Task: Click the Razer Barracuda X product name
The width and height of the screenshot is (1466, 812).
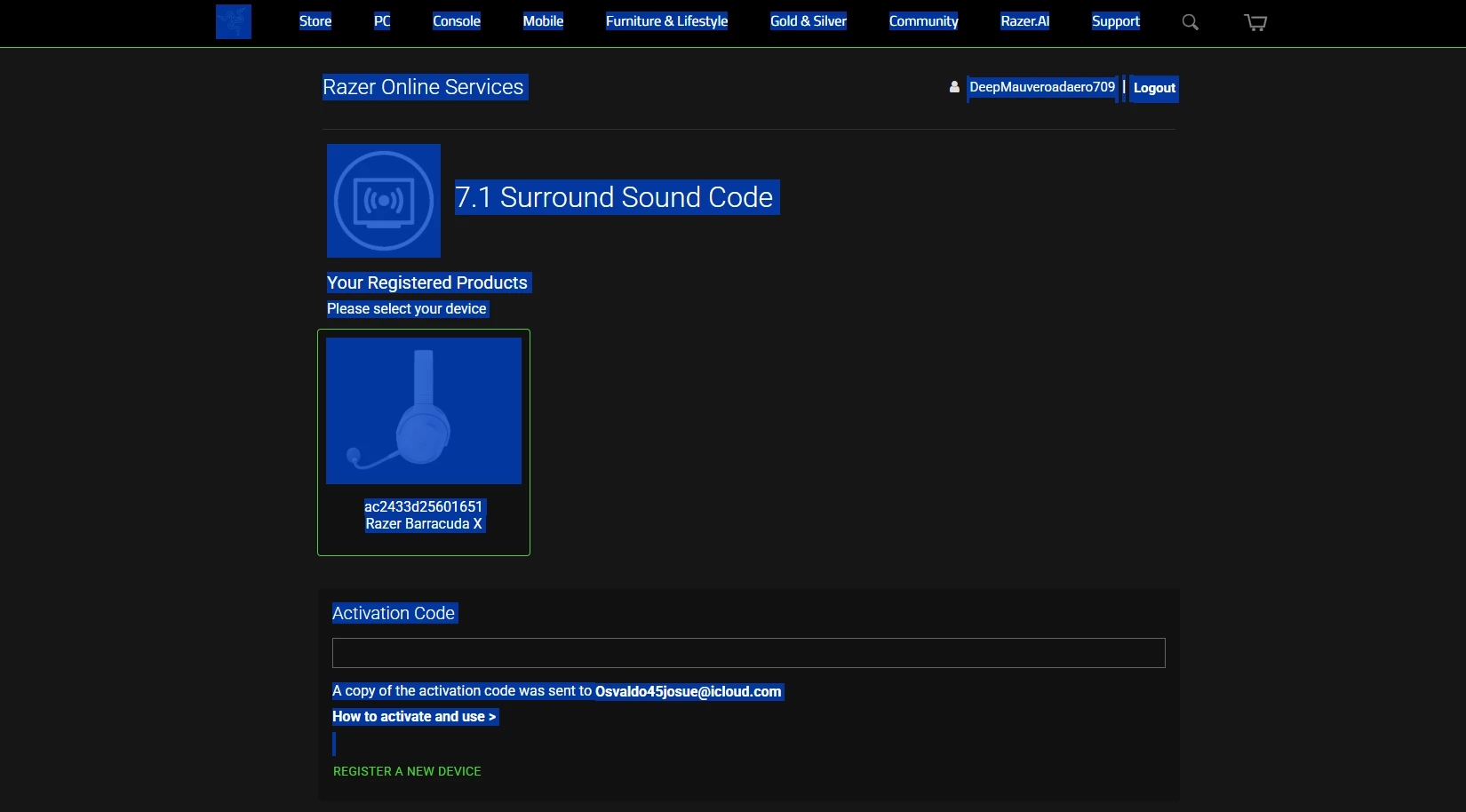Action: point(424,524)
